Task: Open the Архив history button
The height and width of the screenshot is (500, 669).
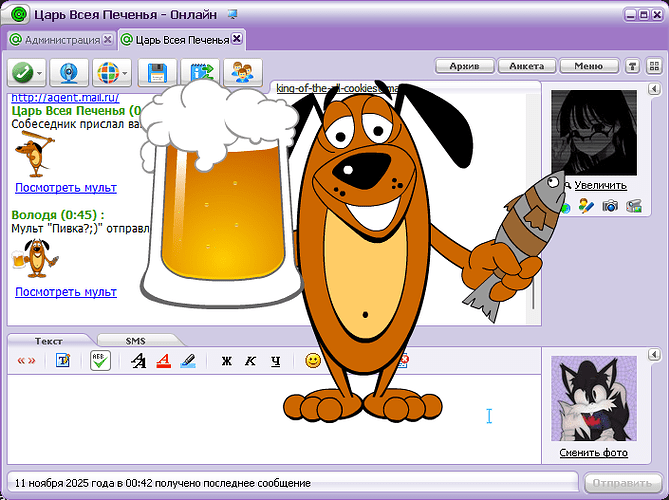Action: 465,66
